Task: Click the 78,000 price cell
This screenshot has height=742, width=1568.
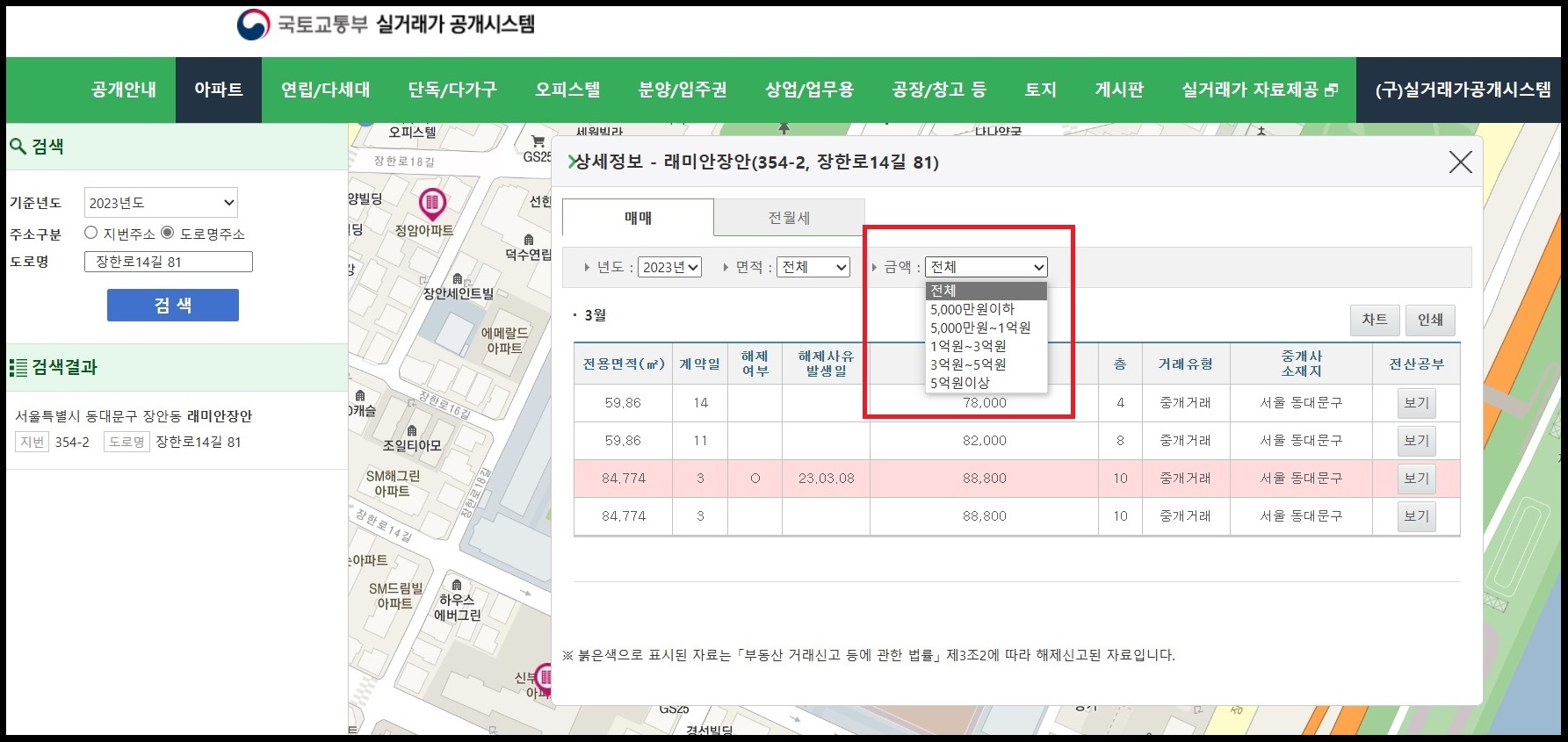Action: [985, 403]
